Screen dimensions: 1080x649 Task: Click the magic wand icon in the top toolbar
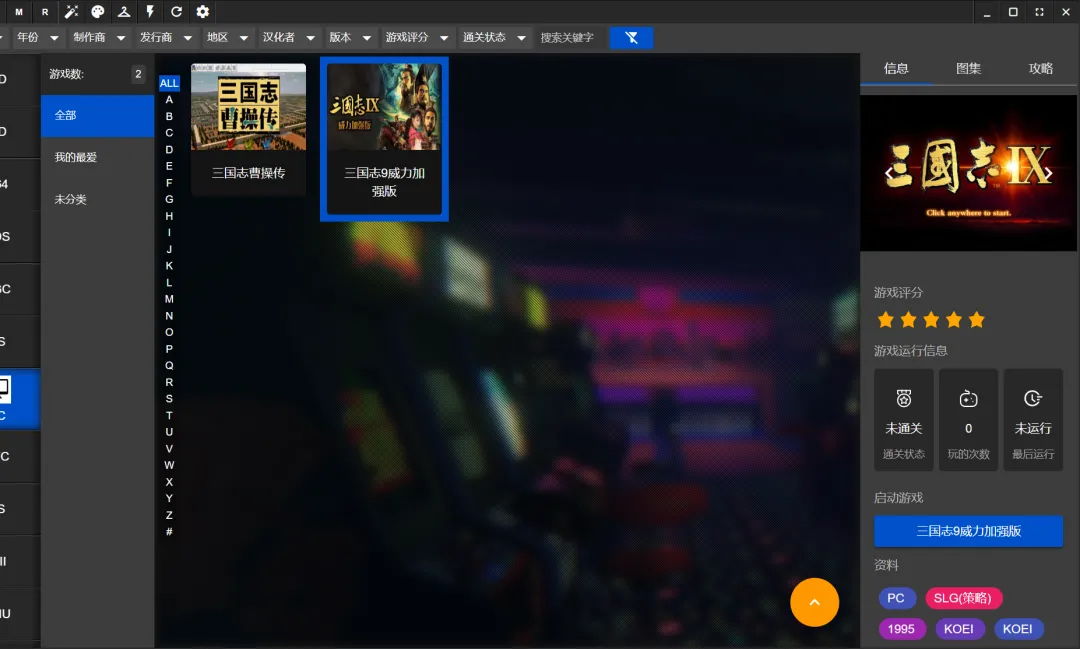(x=72, y=12)
